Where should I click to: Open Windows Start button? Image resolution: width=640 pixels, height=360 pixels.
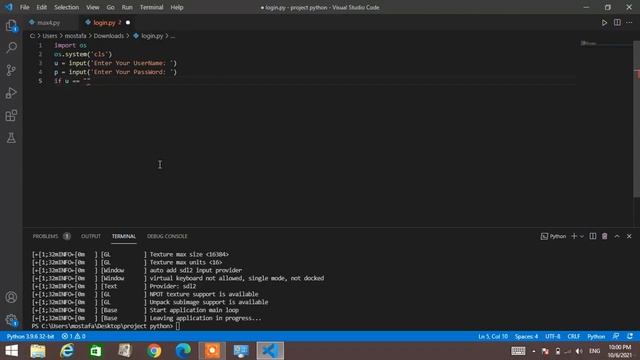[x=11, y=351]
